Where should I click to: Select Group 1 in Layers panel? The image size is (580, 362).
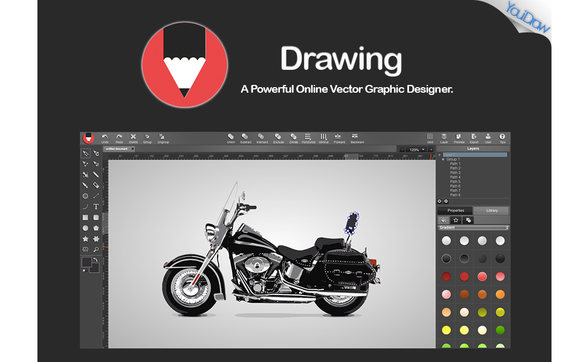coord(453,159)
